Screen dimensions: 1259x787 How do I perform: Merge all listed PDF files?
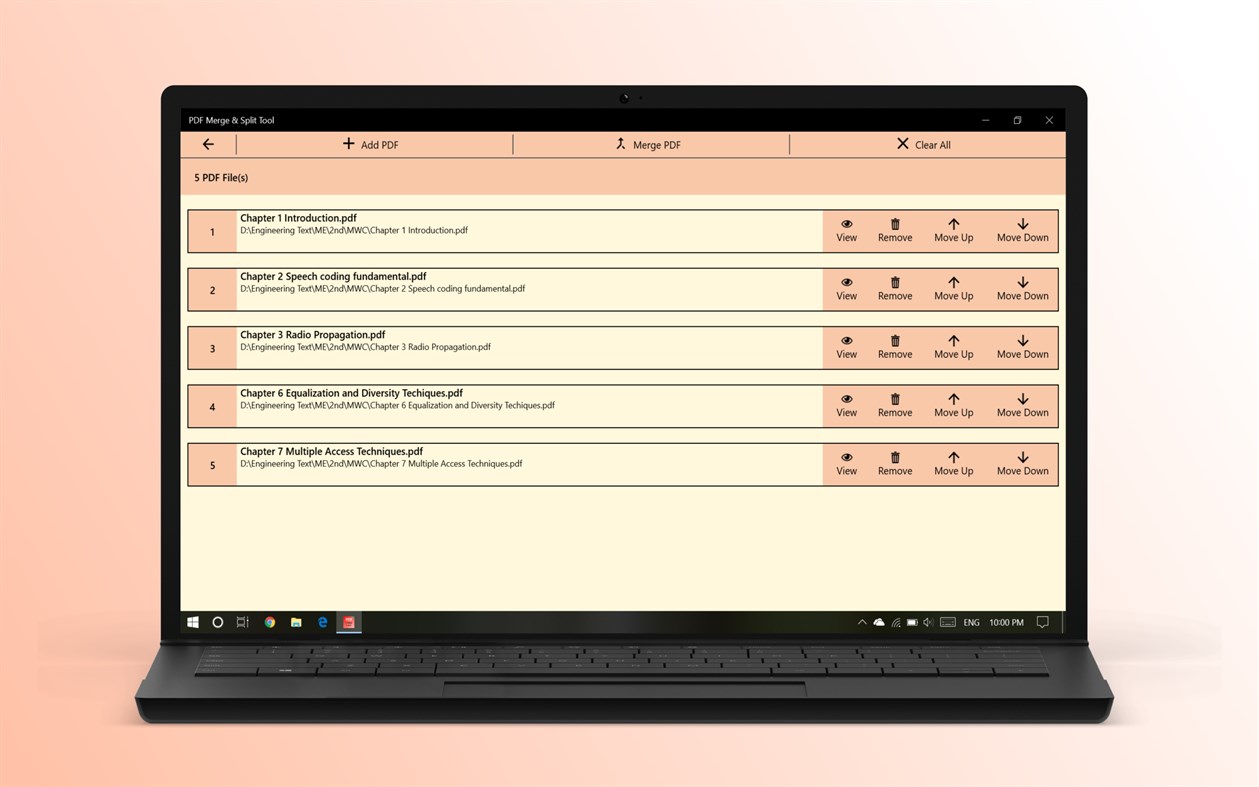tap(648, 144)
